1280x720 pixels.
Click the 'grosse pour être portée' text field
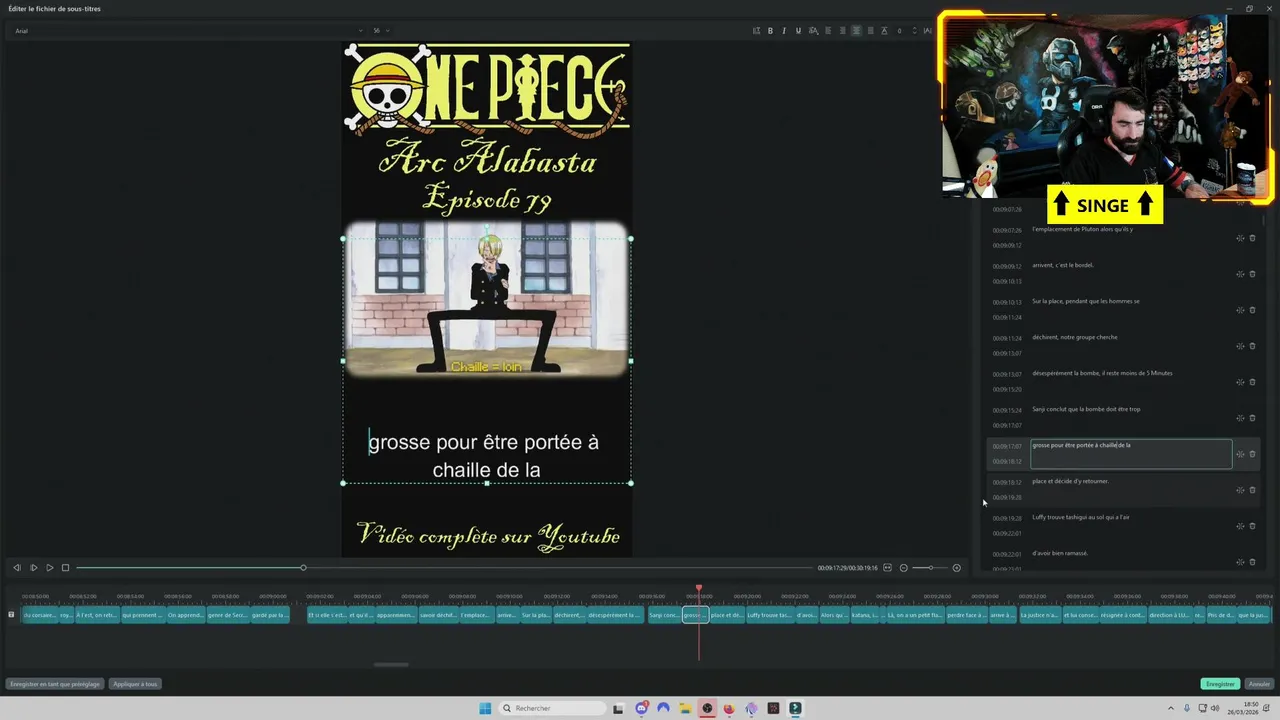1131,454
